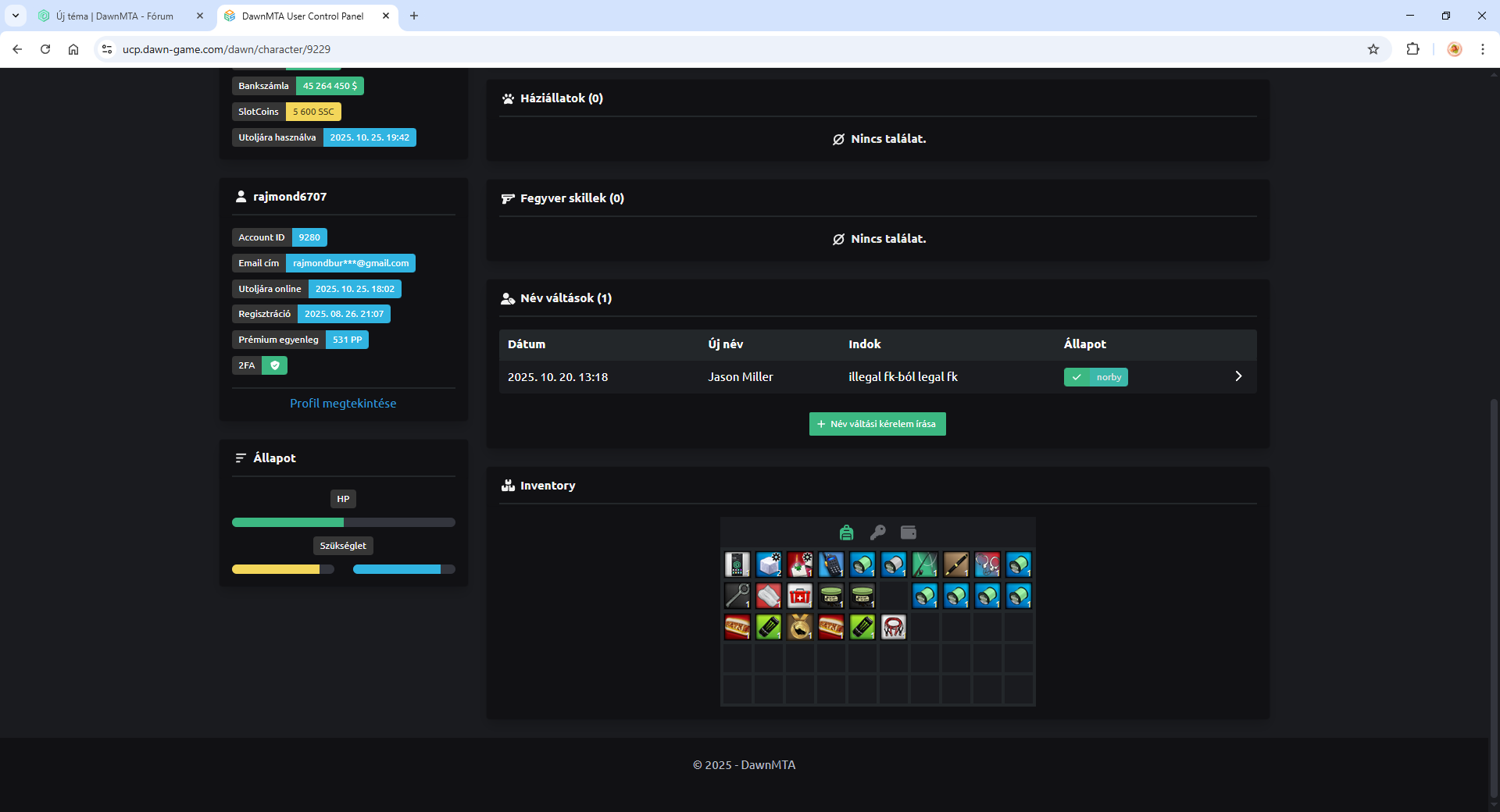Switch to the keys inventory tab
This screenshot has height=812, width=1500.
877,532
